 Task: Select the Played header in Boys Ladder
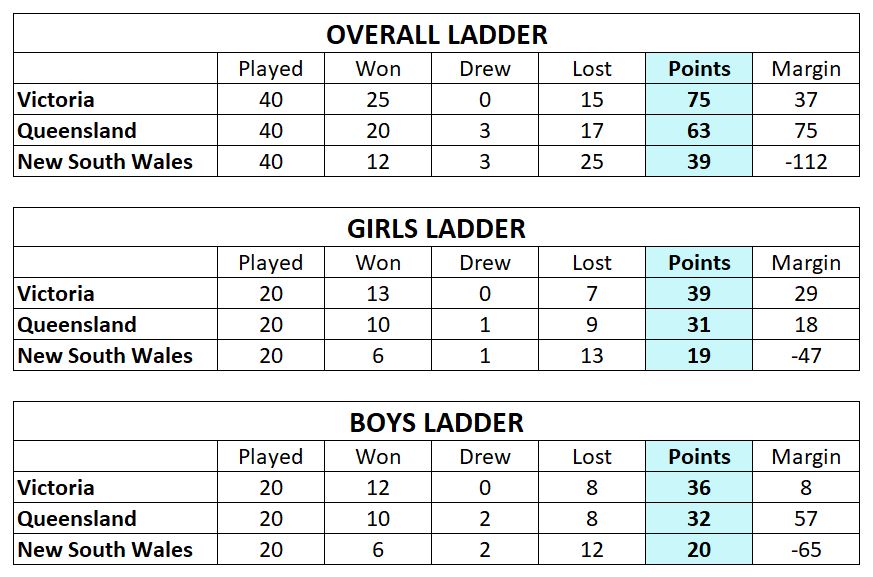[x=271, y=456]
